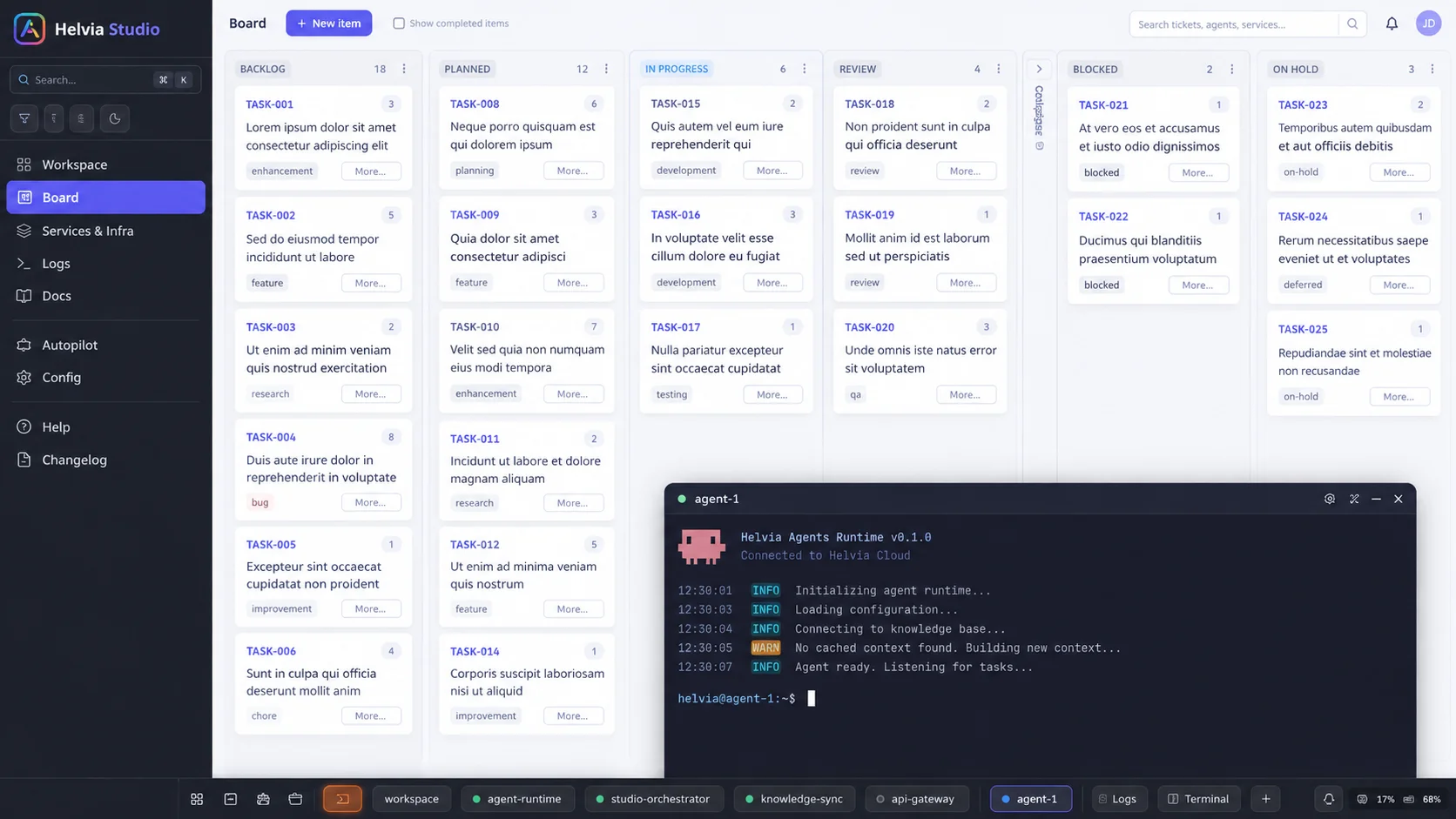Open the TASK-024 link
This screenshot has height=819, width=1456.
1303,217
